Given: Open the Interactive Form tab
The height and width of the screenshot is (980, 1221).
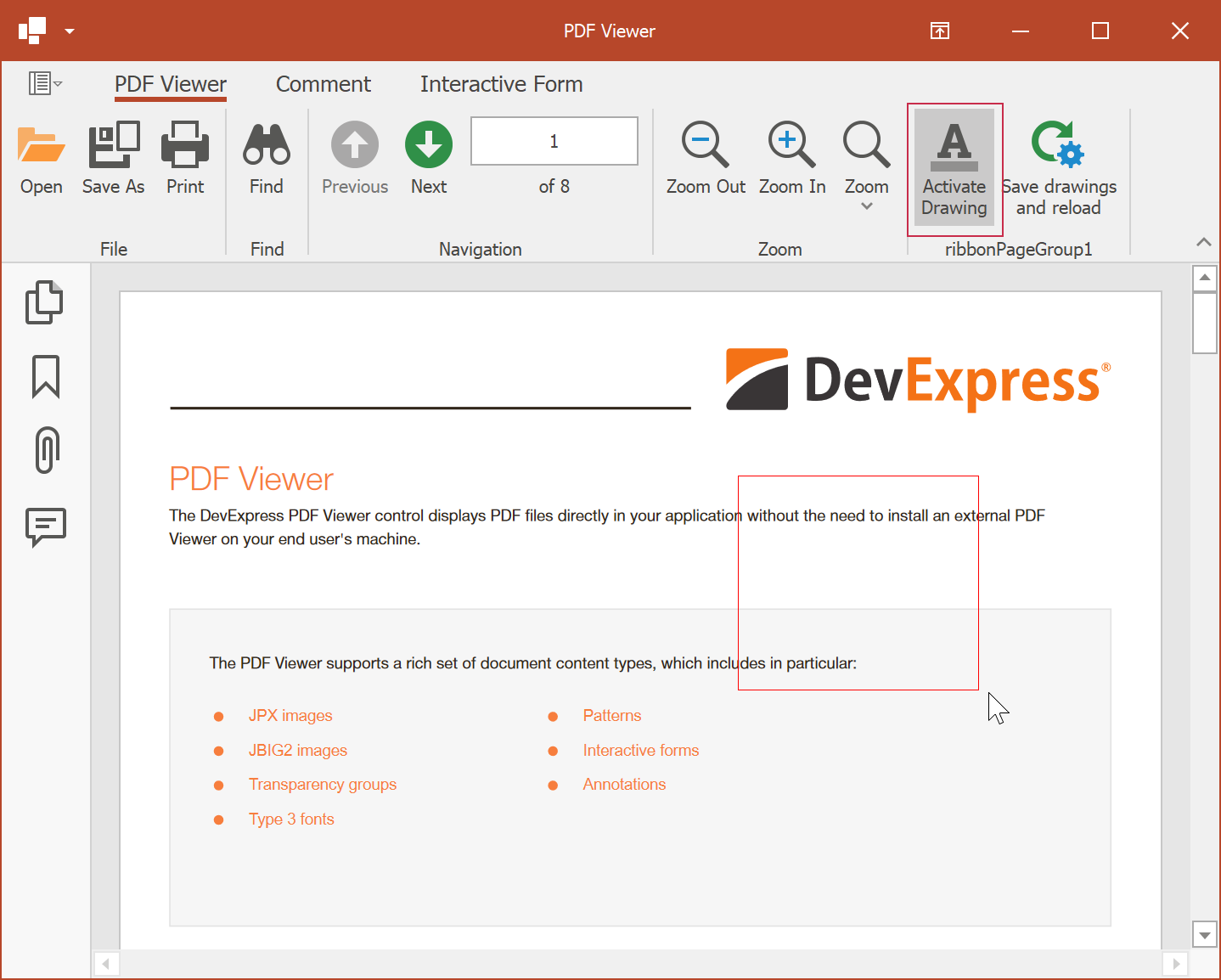Looking at the screenshot, I should point(501,84).
